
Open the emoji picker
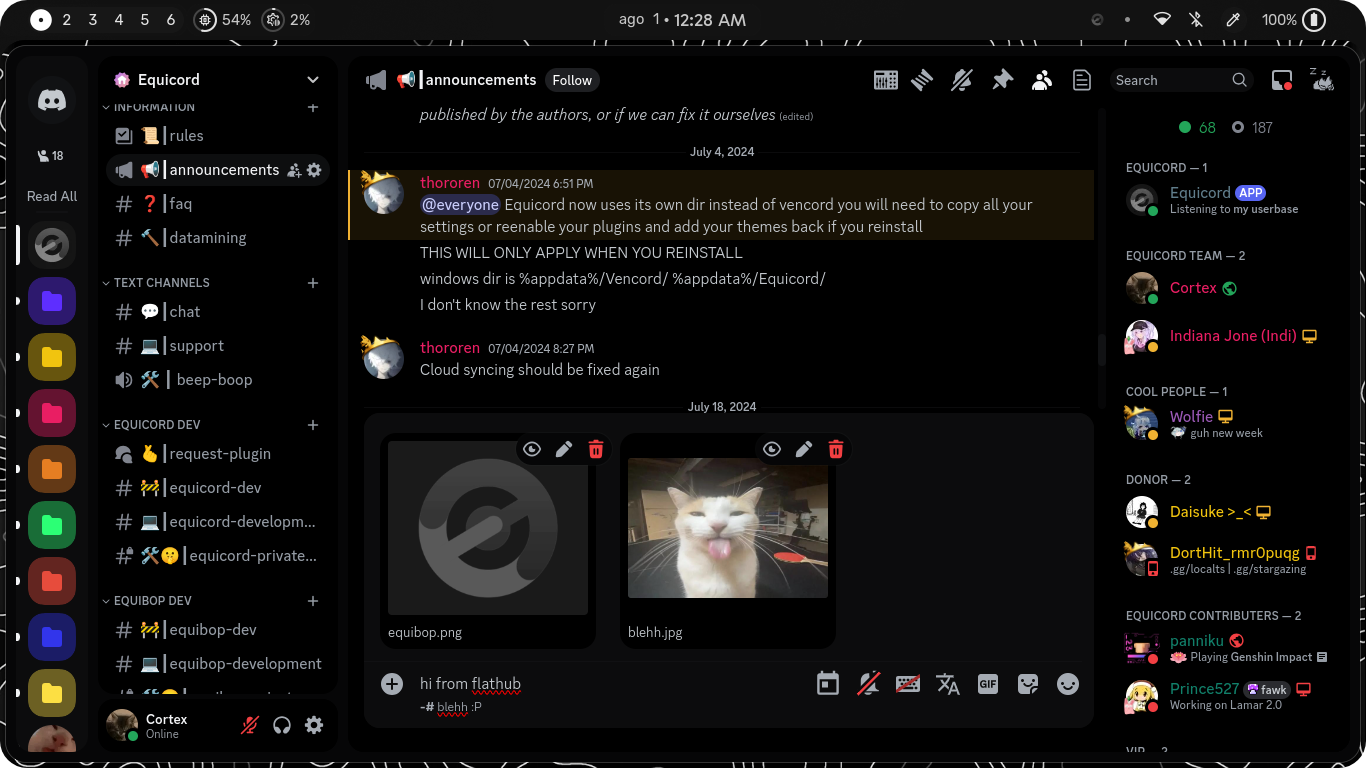coord(1068,684)
